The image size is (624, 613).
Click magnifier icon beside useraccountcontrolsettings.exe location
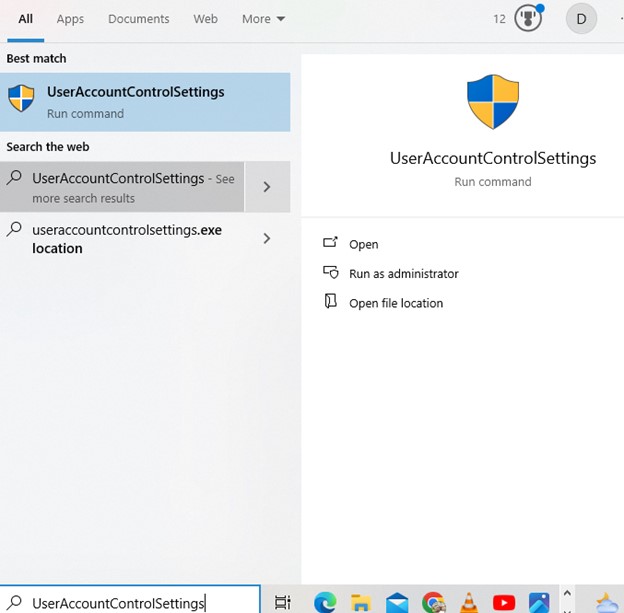pyautogui.click(x=14, y=230)
